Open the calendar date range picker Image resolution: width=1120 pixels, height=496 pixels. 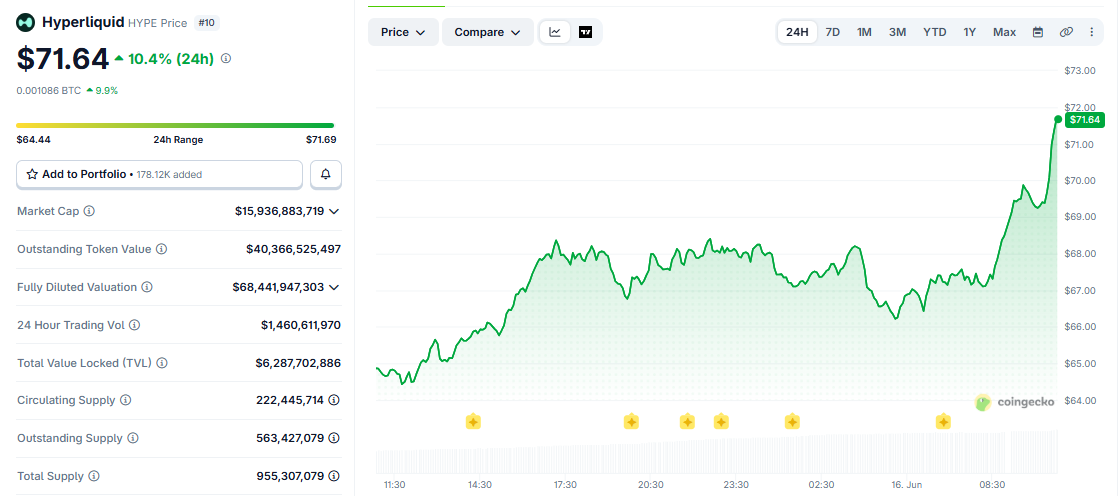click(1038, 32)
